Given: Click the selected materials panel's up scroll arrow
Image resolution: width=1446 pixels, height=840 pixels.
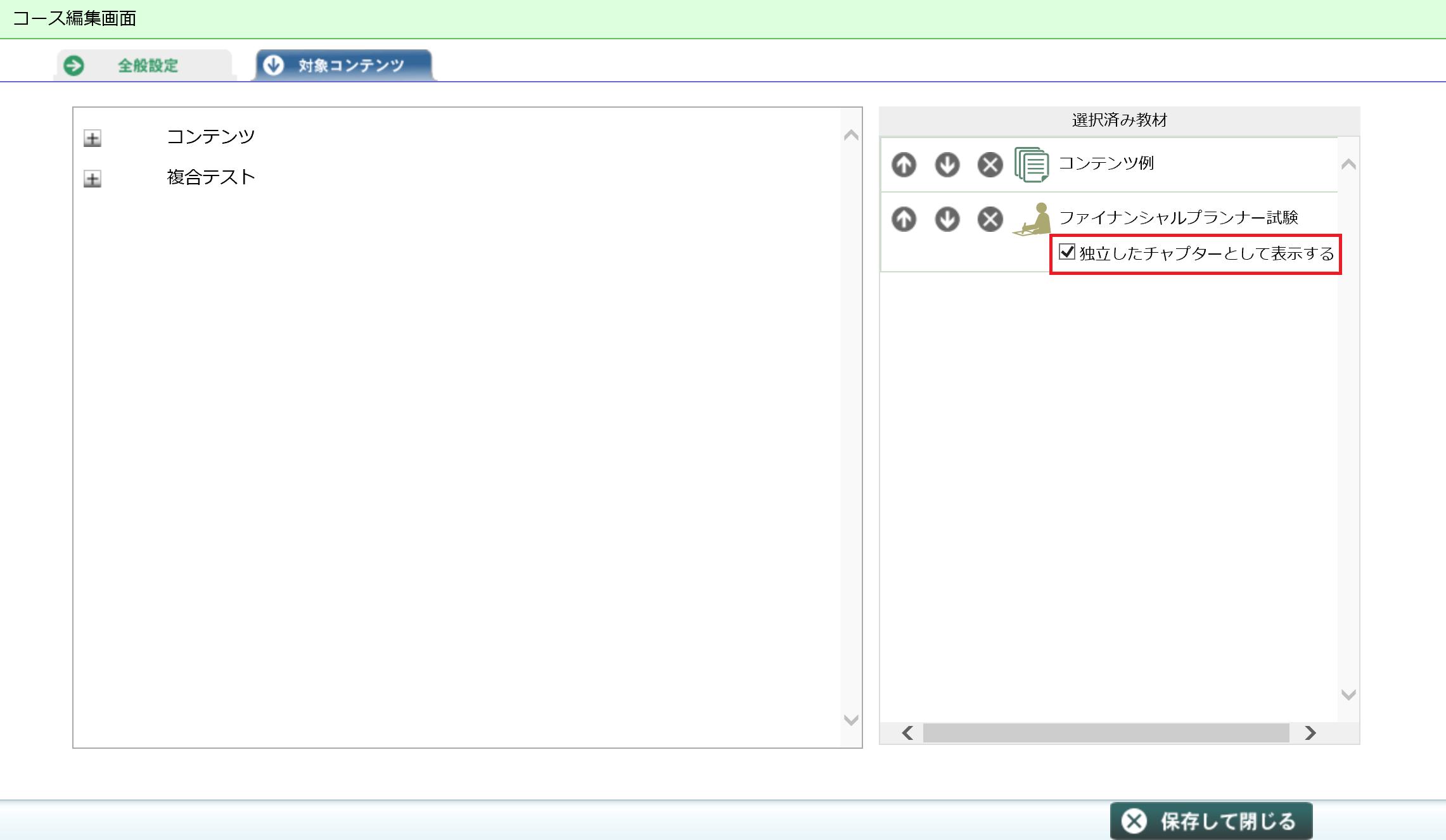Looking at the screenshot, I should 1348,164.
